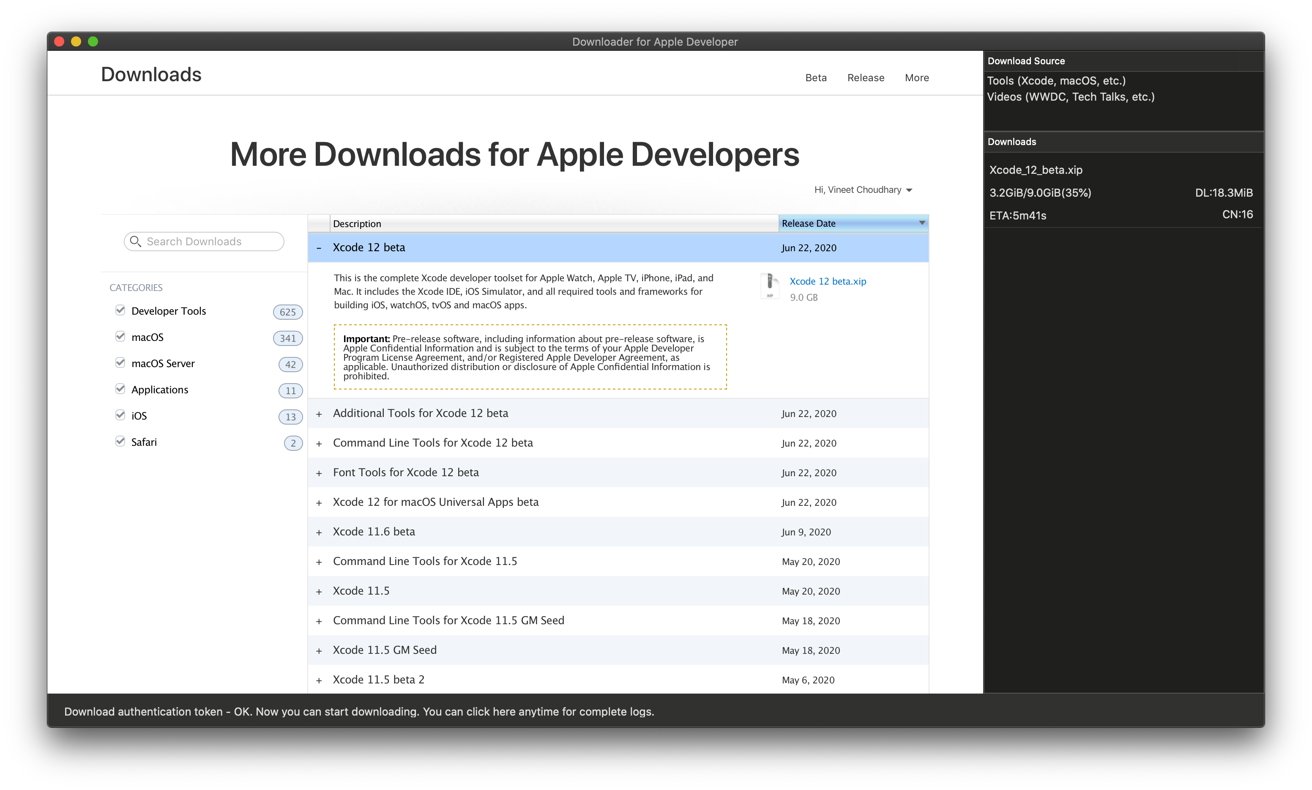
Task: Click the Important pre-release notice box
Action: (530, 357)
